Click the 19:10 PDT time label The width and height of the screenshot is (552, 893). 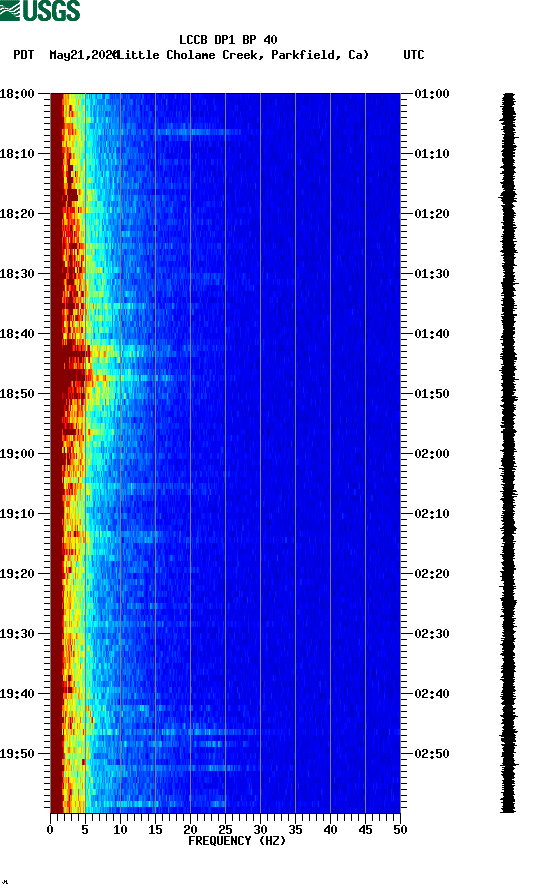click(17, 514)
